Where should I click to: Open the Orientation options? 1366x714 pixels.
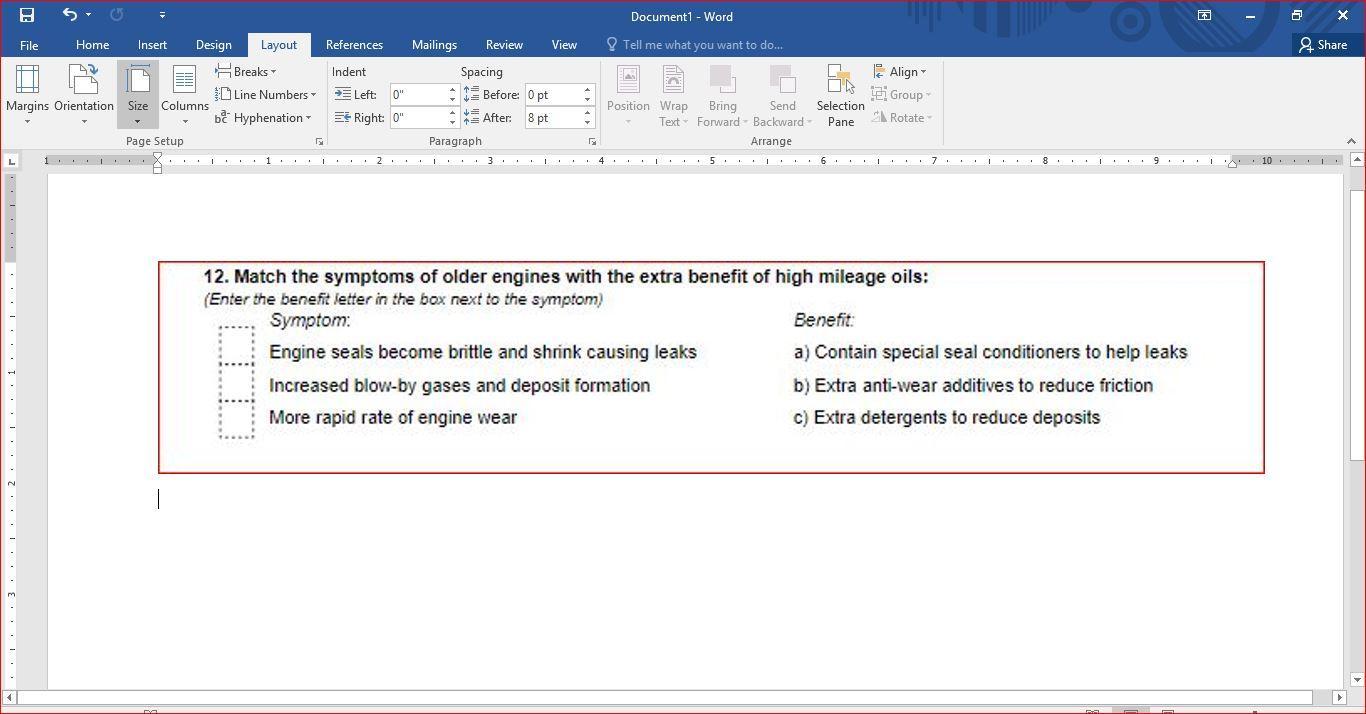pos(84,95)
